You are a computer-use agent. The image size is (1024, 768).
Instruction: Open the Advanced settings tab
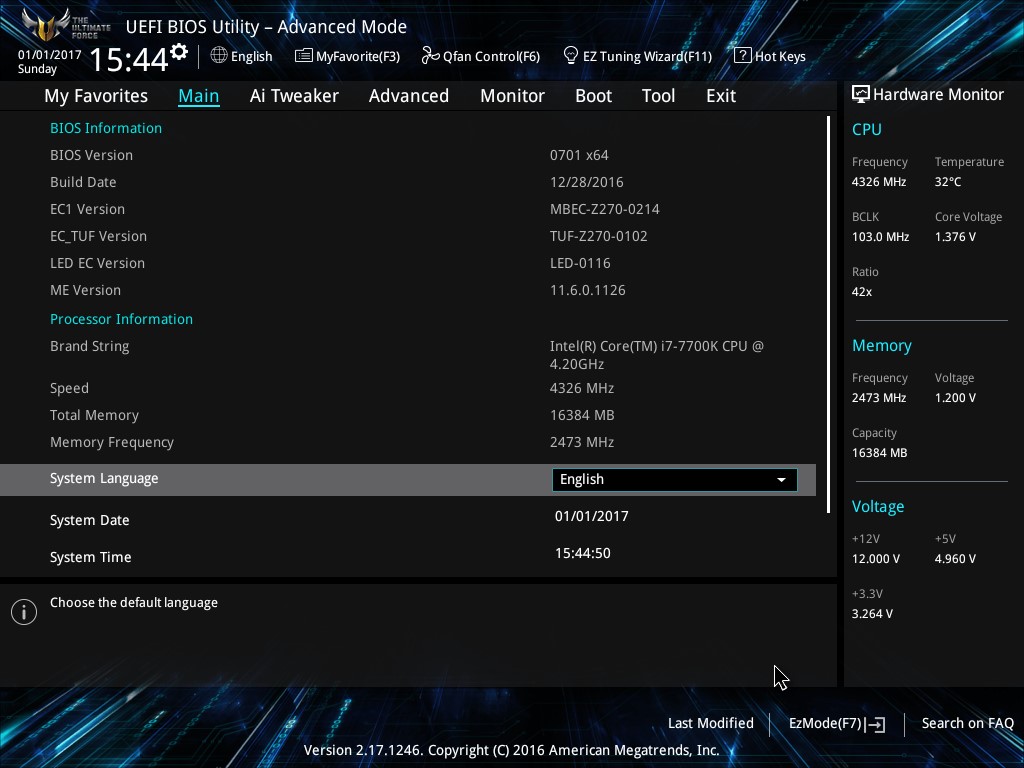(x=409, y=95)
